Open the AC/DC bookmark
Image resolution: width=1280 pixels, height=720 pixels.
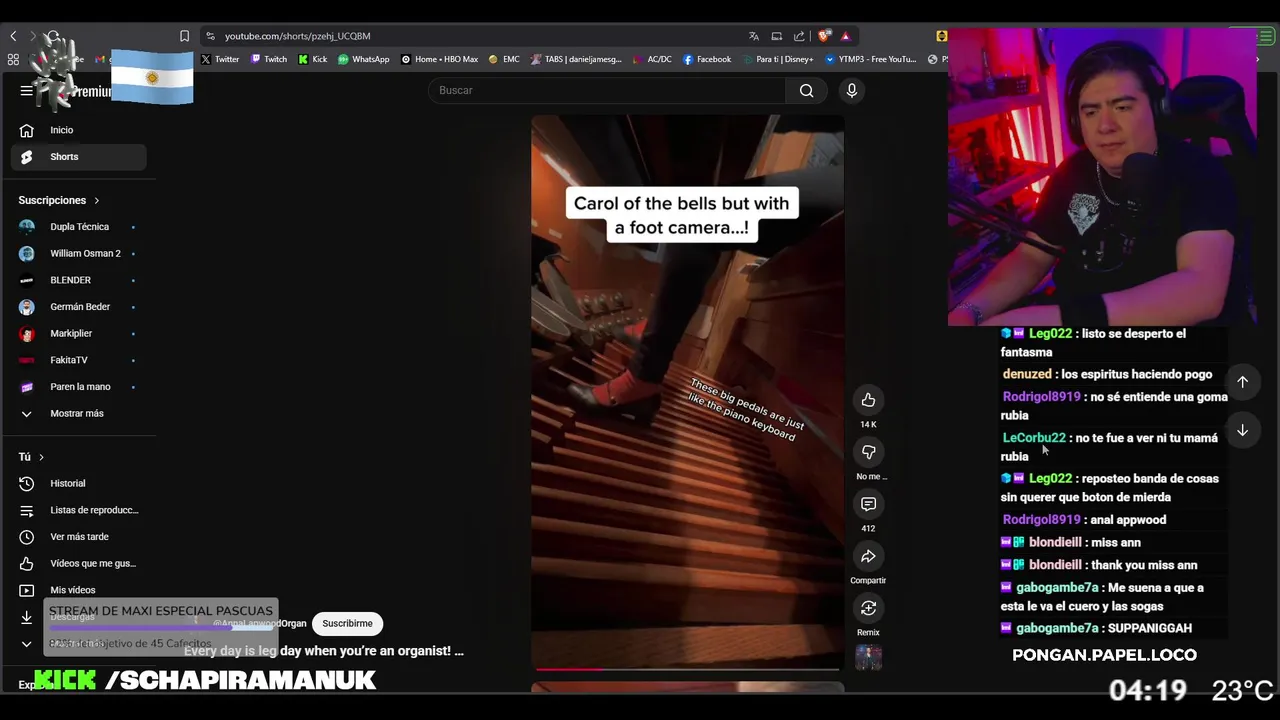652,59
